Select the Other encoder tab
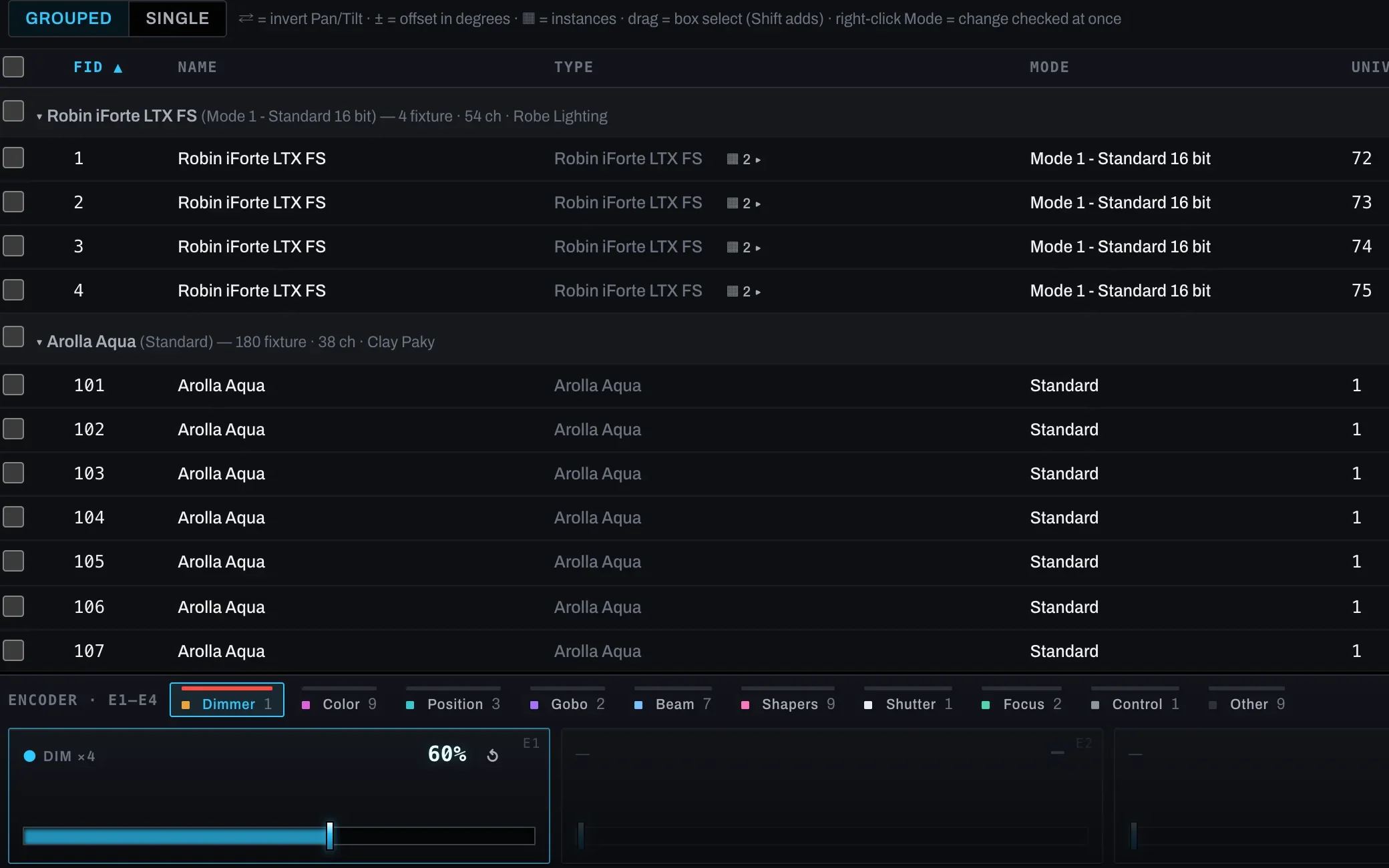 1247,701
